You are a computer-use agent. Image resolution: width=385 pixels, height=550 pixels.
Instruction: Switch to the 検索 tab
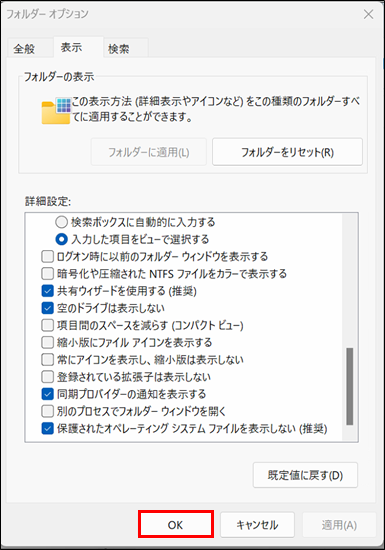coord(119,48)
